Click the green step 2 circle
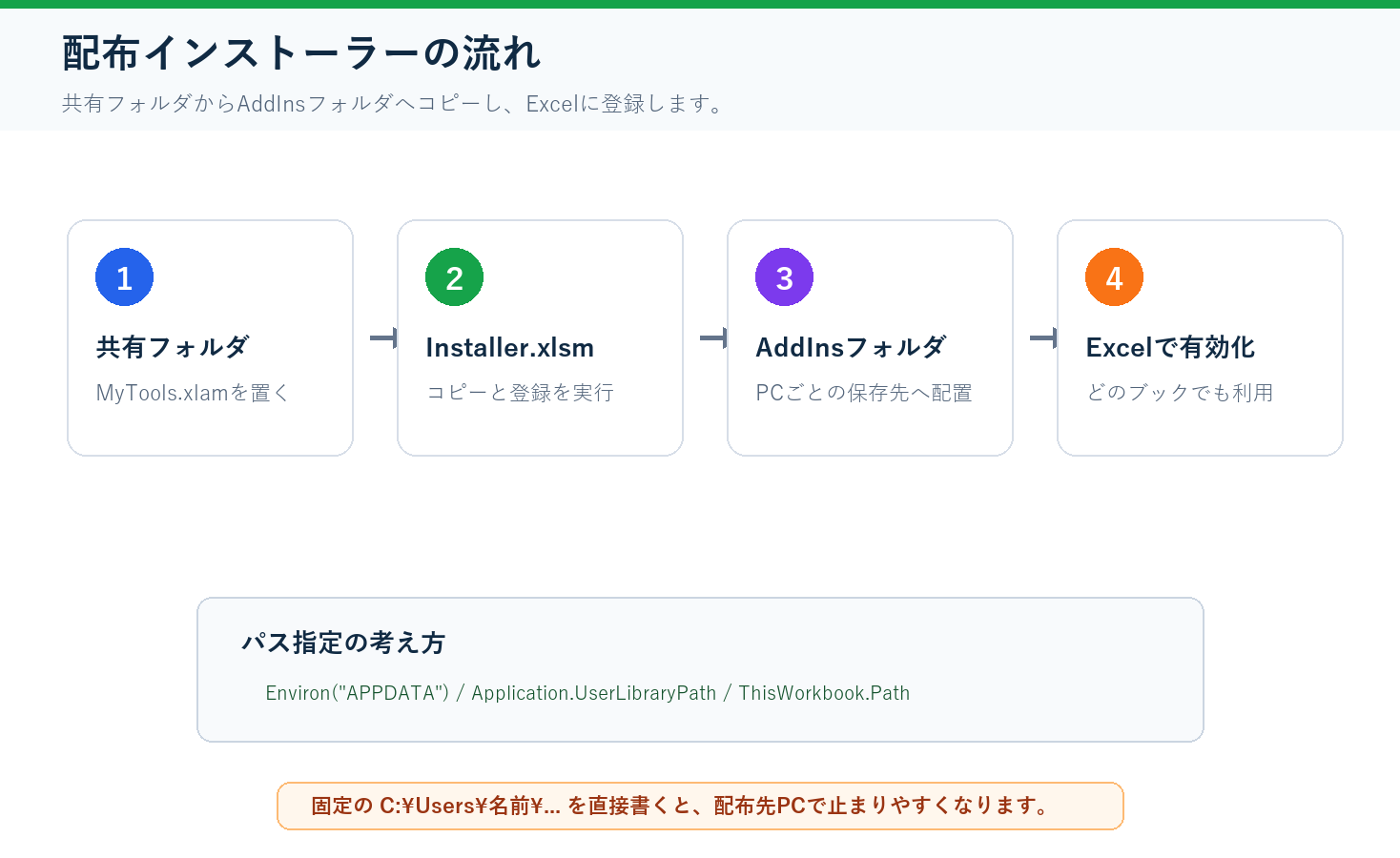 [454, 277]
